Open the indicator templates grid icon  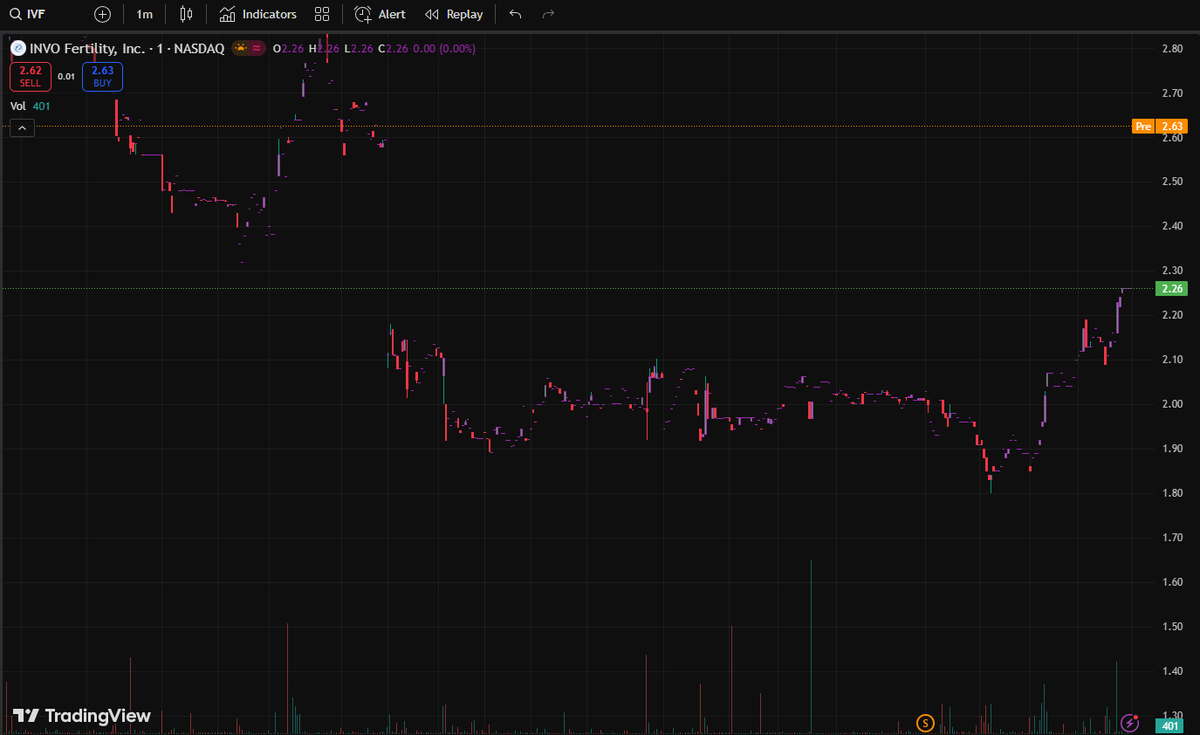click(x=321, y=14)
